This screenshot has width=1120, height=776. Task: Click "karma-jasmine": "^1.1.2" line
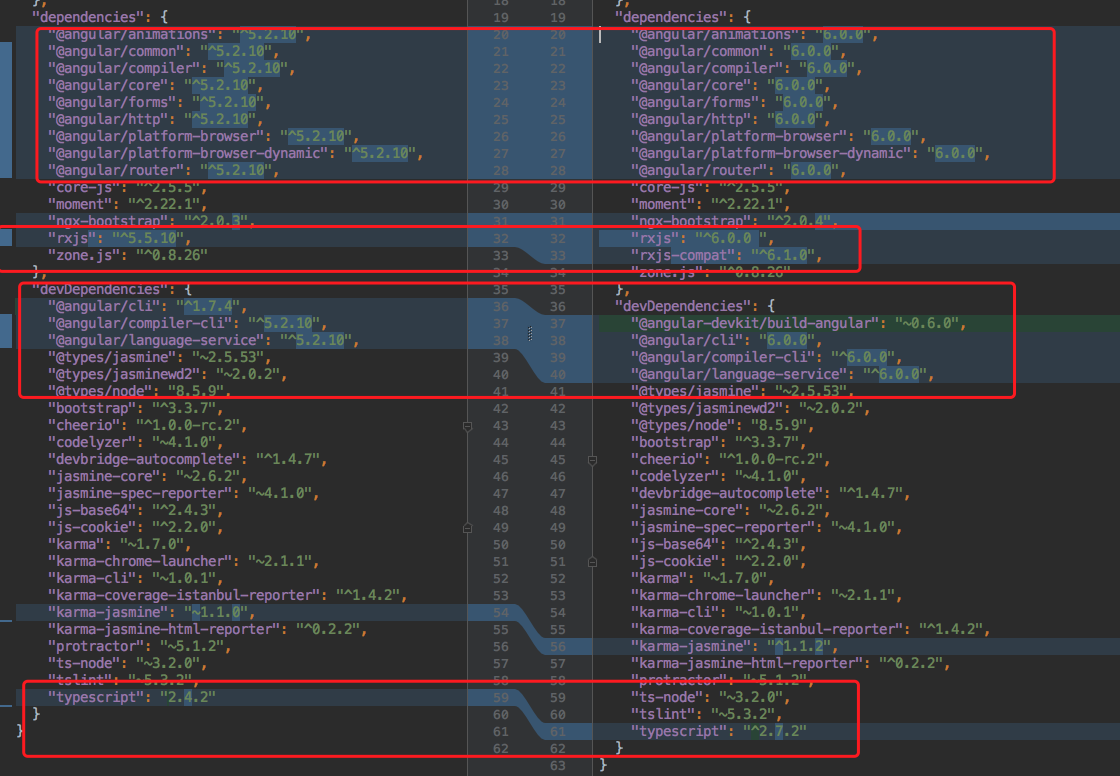[734, 647]
